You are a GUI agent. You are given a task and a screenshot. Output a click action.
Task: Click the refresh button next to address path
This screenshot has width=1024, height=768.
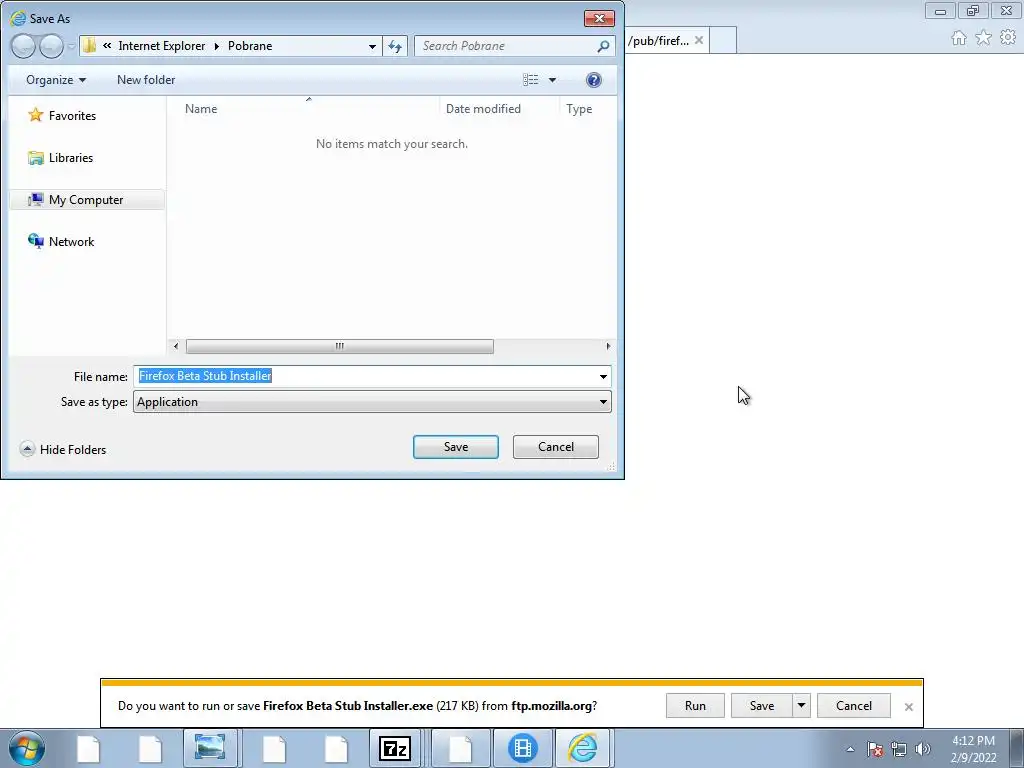(x=395, y=46)
